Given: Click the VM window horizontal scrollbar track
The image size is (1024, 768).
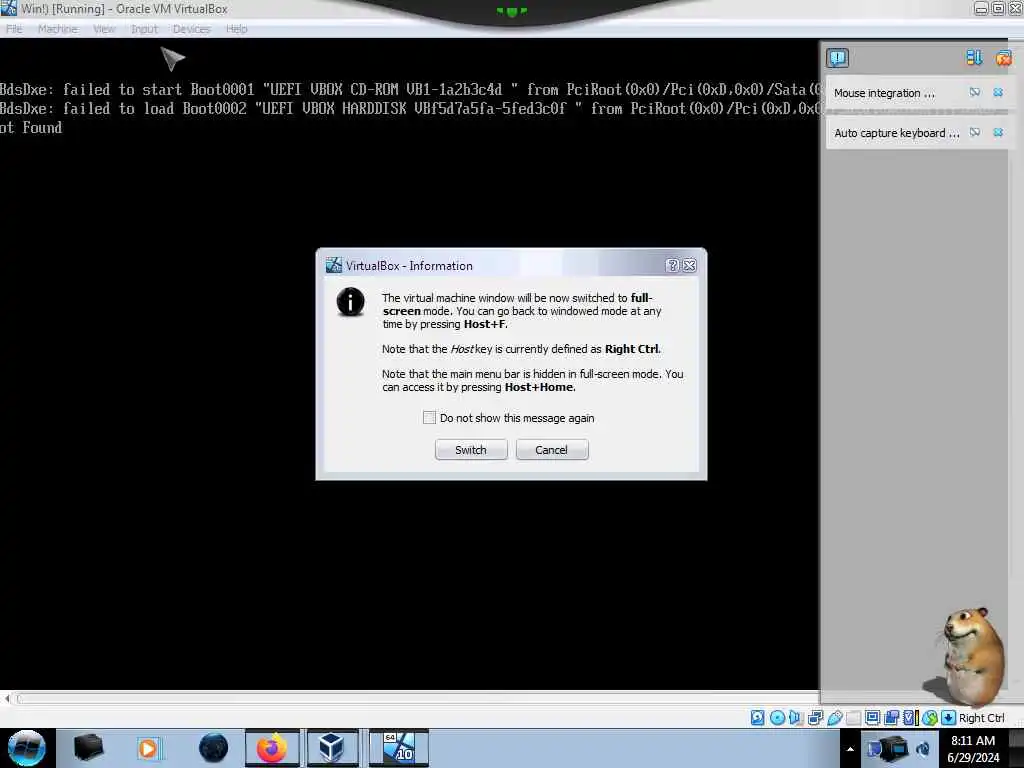Looking at the screenshot, I should pos(417,698).
